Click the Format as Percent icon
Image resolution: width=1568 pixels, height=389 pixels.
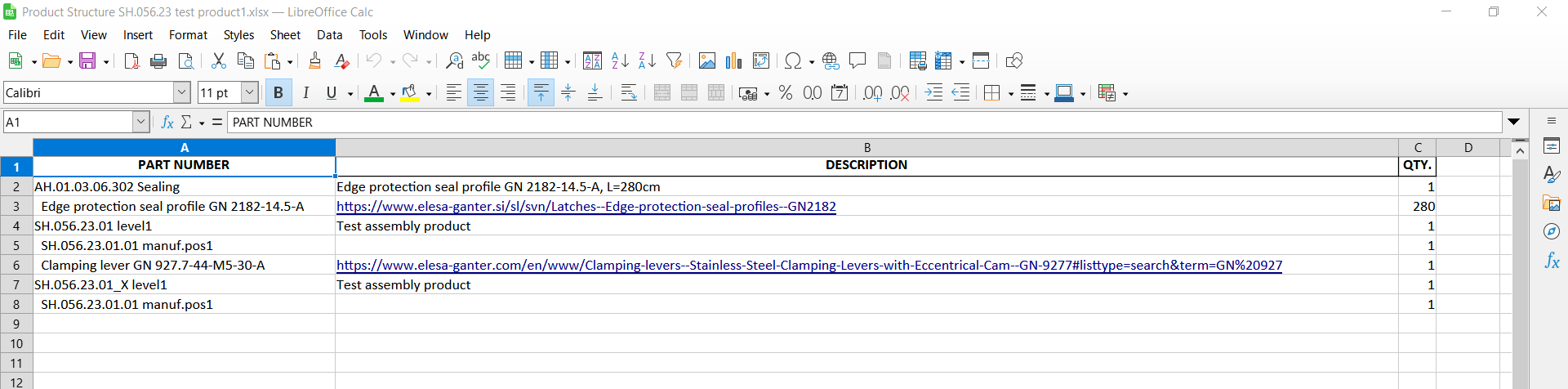coord(786,93)
